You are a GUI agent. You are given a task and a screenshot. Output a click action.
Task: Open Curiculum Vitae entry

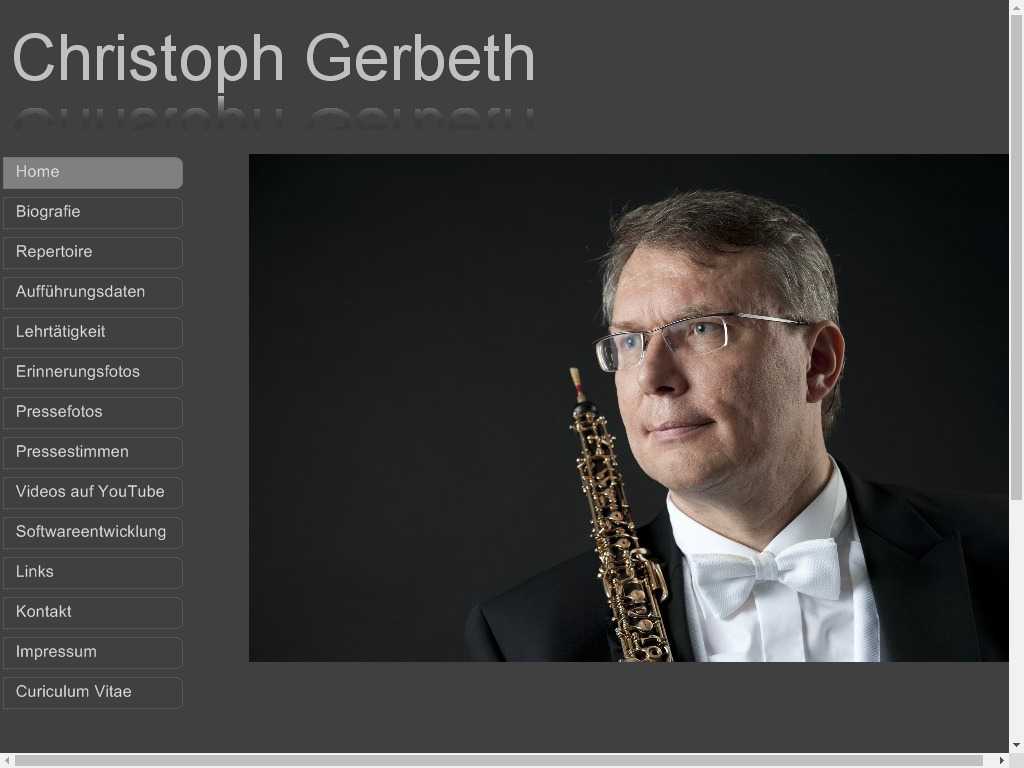93,692
